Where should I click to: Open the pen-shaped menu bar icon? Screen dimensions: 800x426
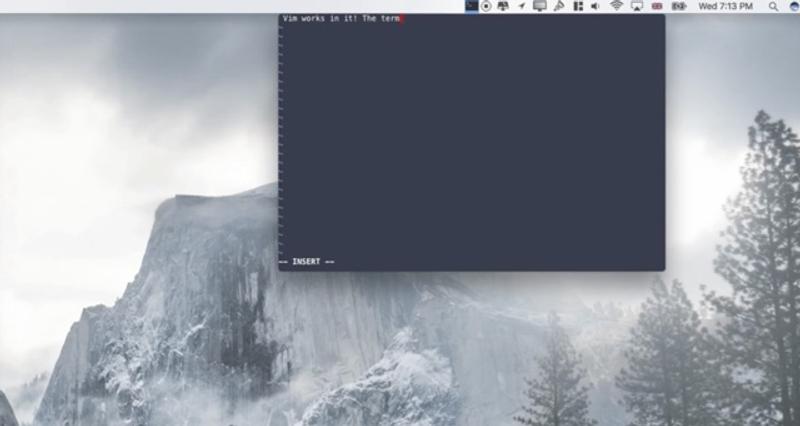pyautogui.click(x=559, y=6)
